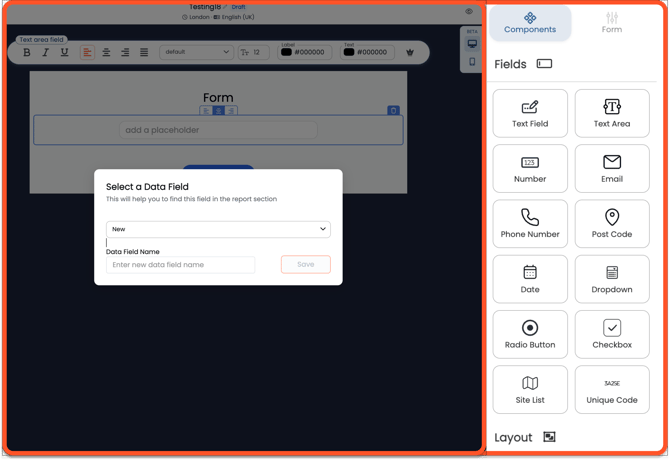Add the Site List field
This screenshot has height=460, width=670.
click(530, 389)
